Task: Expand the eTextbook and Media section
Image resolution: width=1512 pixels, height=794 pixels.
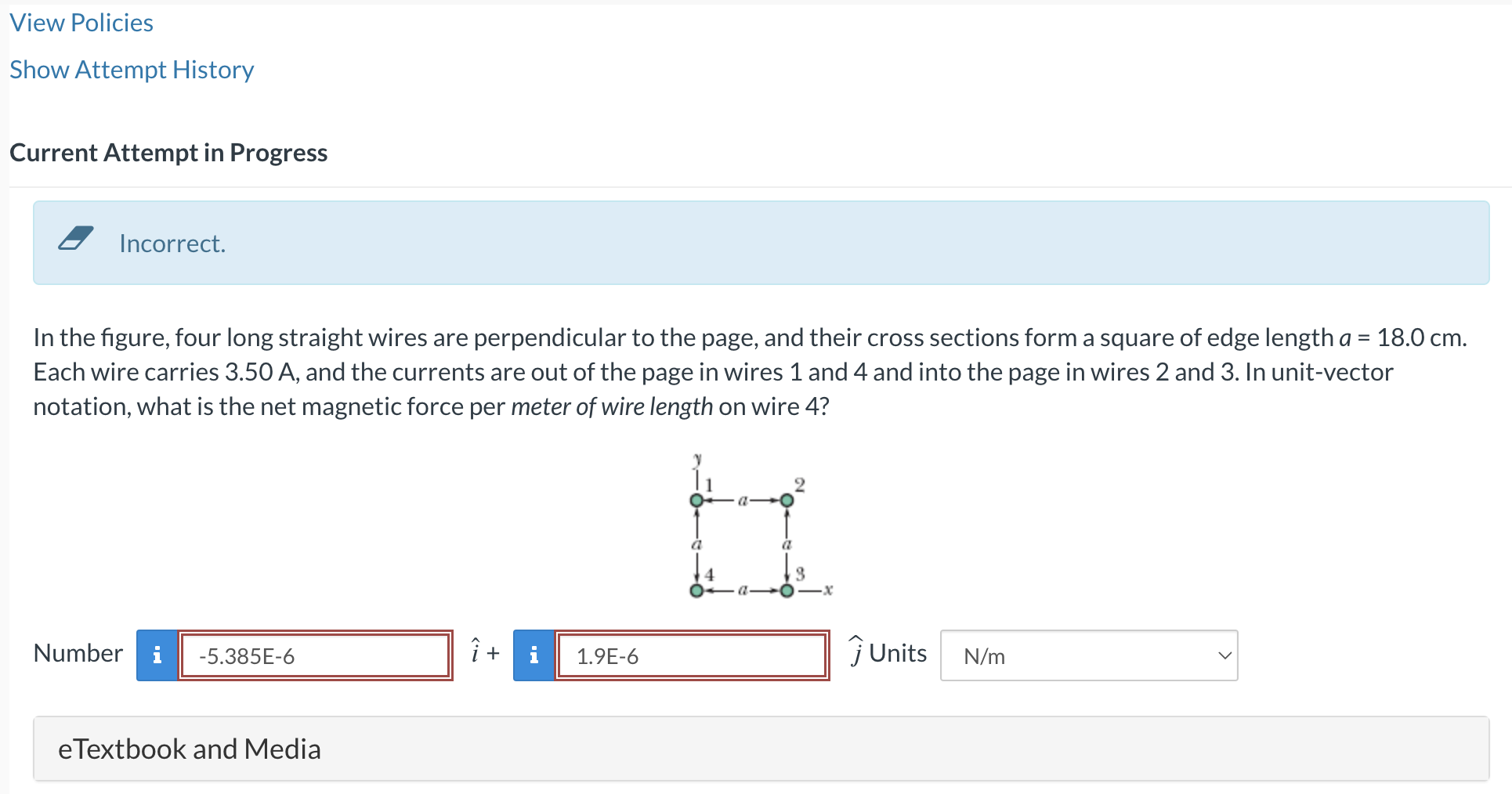Action: point(189,749)
